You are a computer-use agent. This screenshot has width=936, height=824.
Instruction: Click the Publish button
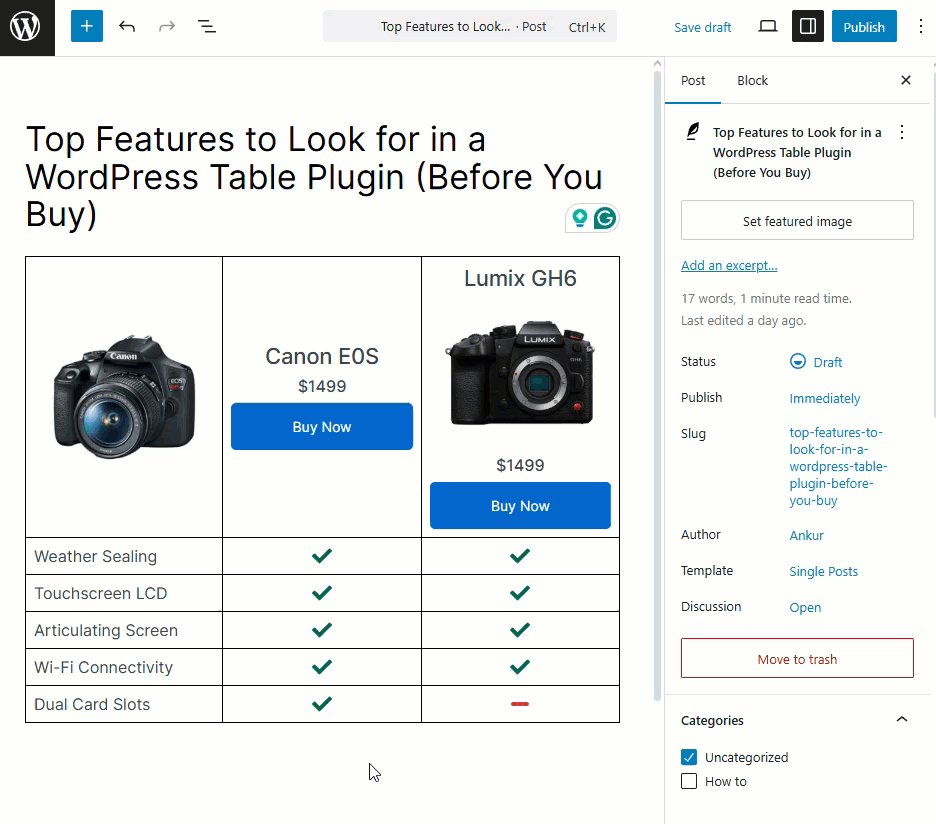click(864, 26)
